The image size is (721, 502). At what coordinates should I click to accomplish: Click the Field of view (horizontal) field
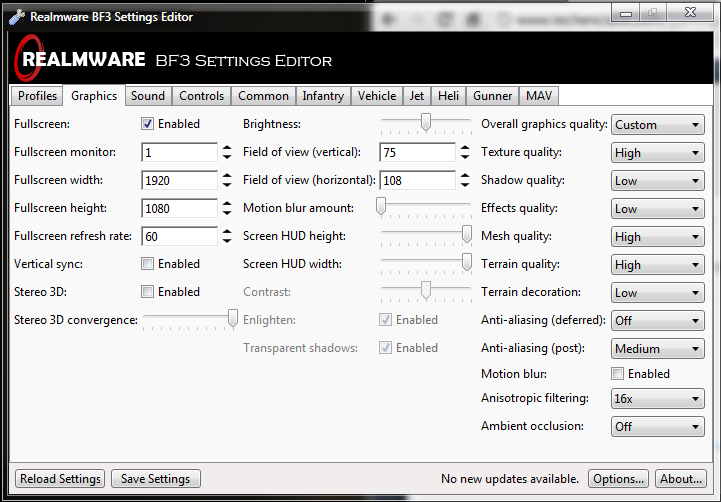coord(418,180)
